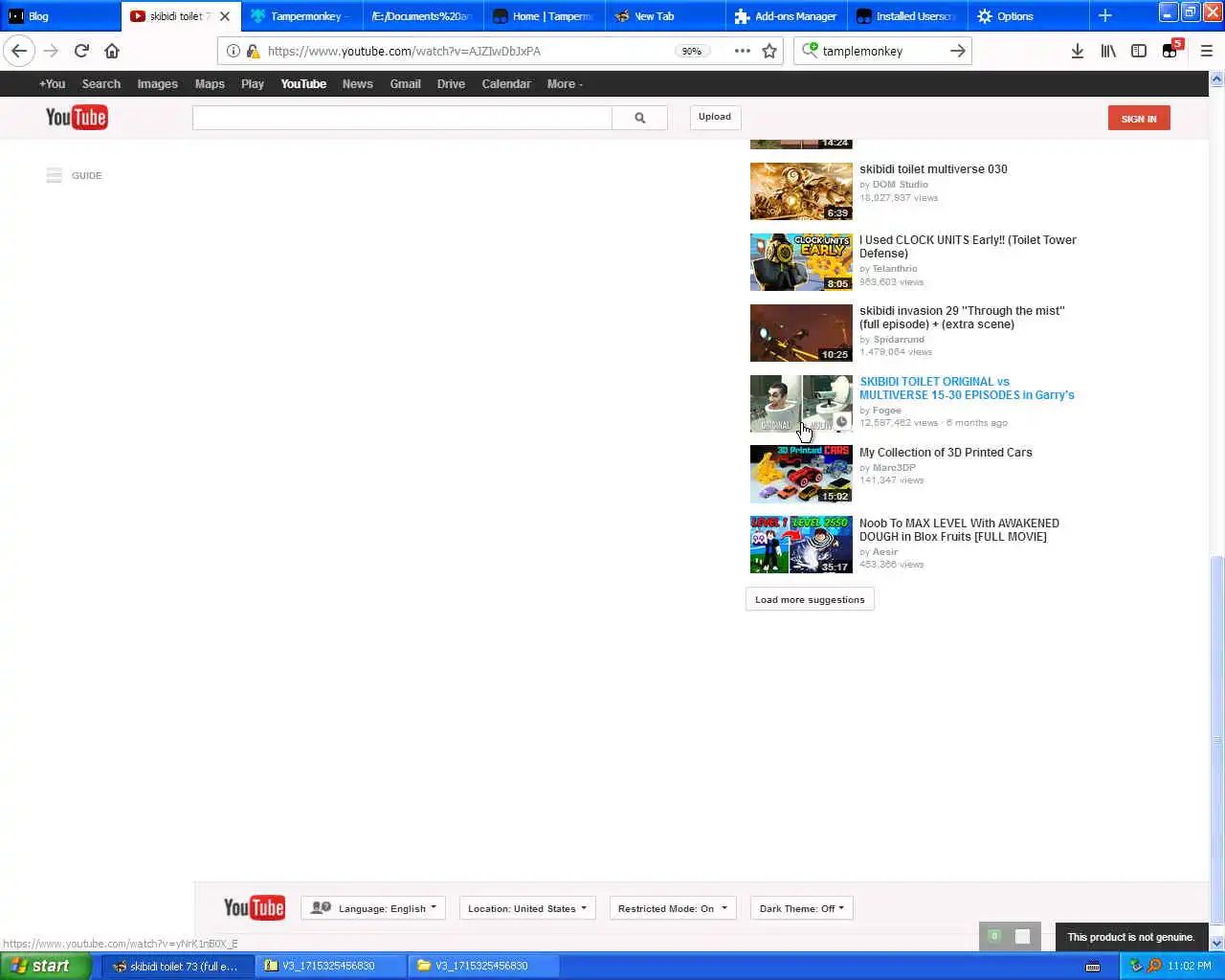Open the library bookshelf icon
This screenshot has width=1225, height=980.
click(x=1108, y=51)
